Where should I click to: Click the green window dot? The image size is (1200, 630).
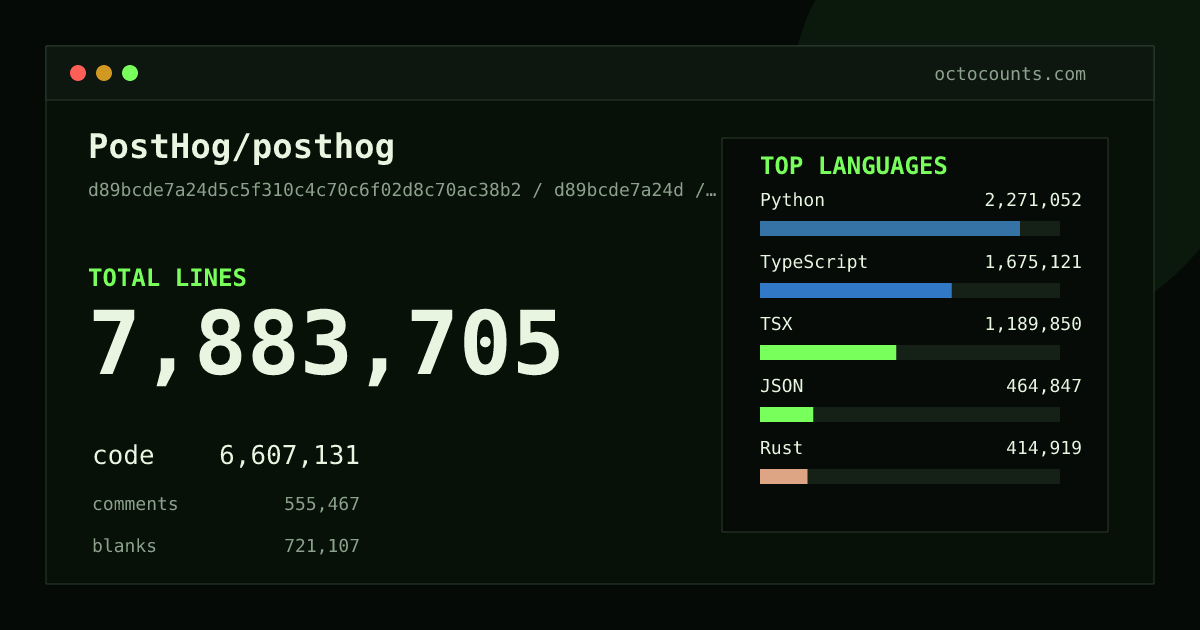pos(130,73)
